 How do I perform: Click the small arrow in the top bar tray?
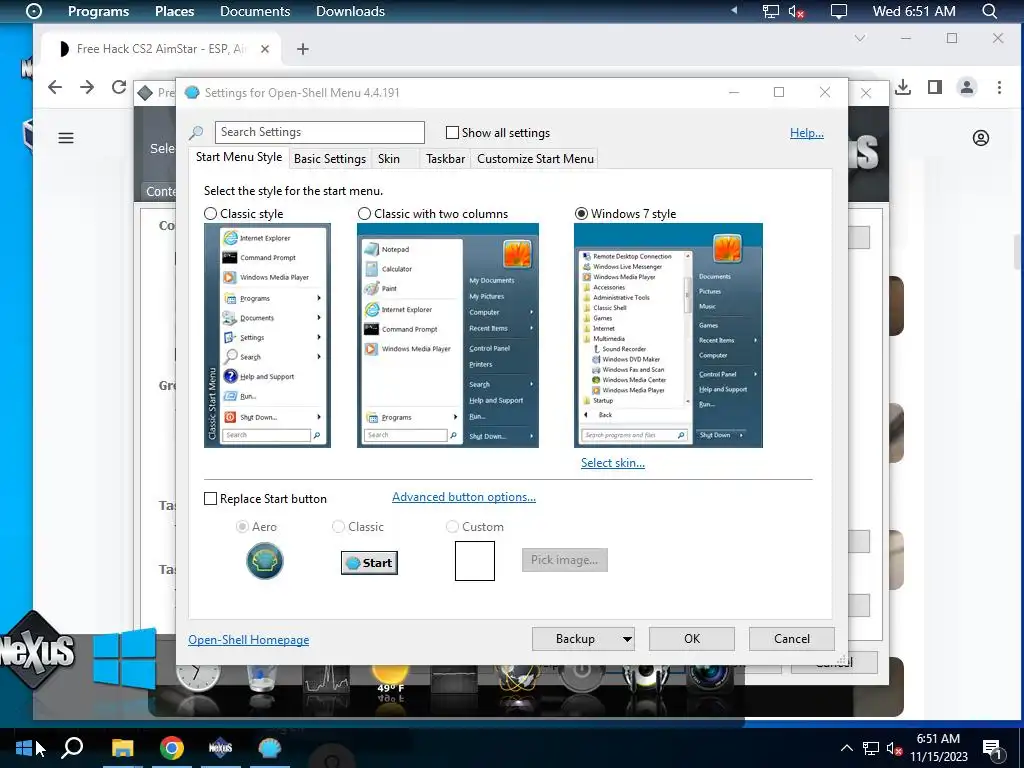tap(734, 11)
